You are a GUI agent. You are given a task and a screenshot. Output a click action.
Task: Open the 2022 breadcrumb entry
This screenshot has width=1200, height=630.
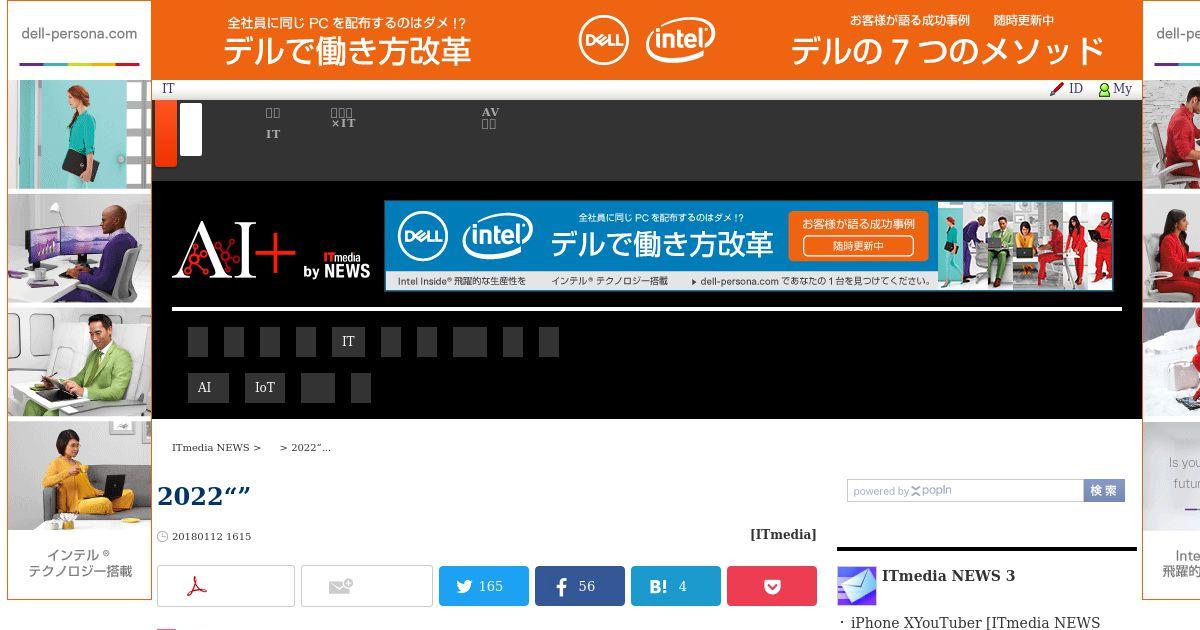[x=311, y=448]
